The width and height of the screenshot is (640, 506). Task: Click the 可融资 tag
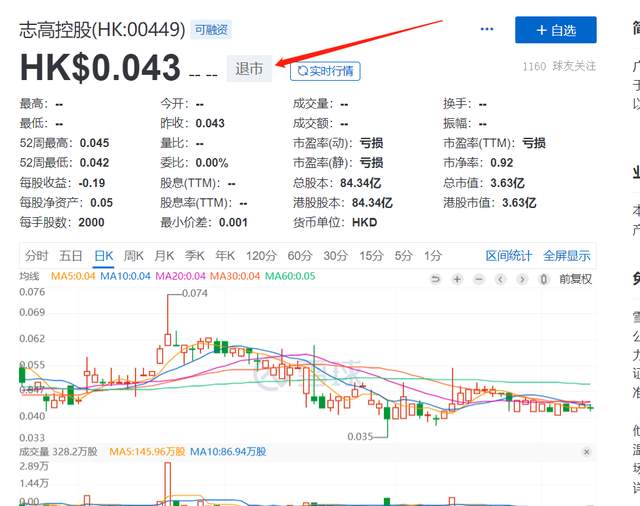click(211, 30)
